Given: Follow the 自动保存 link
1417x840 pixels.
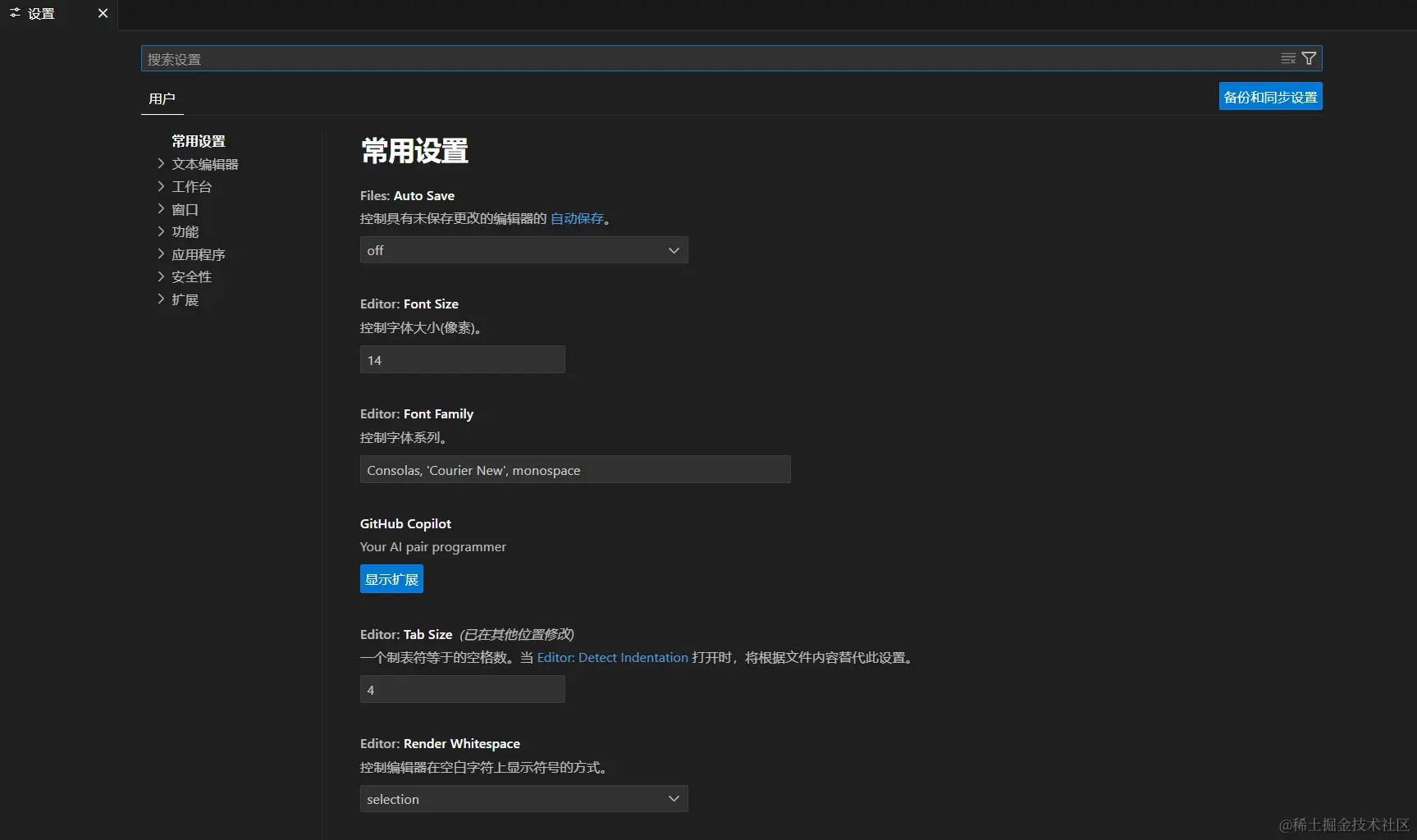Looking at the screenshot, I should point(577,218).
